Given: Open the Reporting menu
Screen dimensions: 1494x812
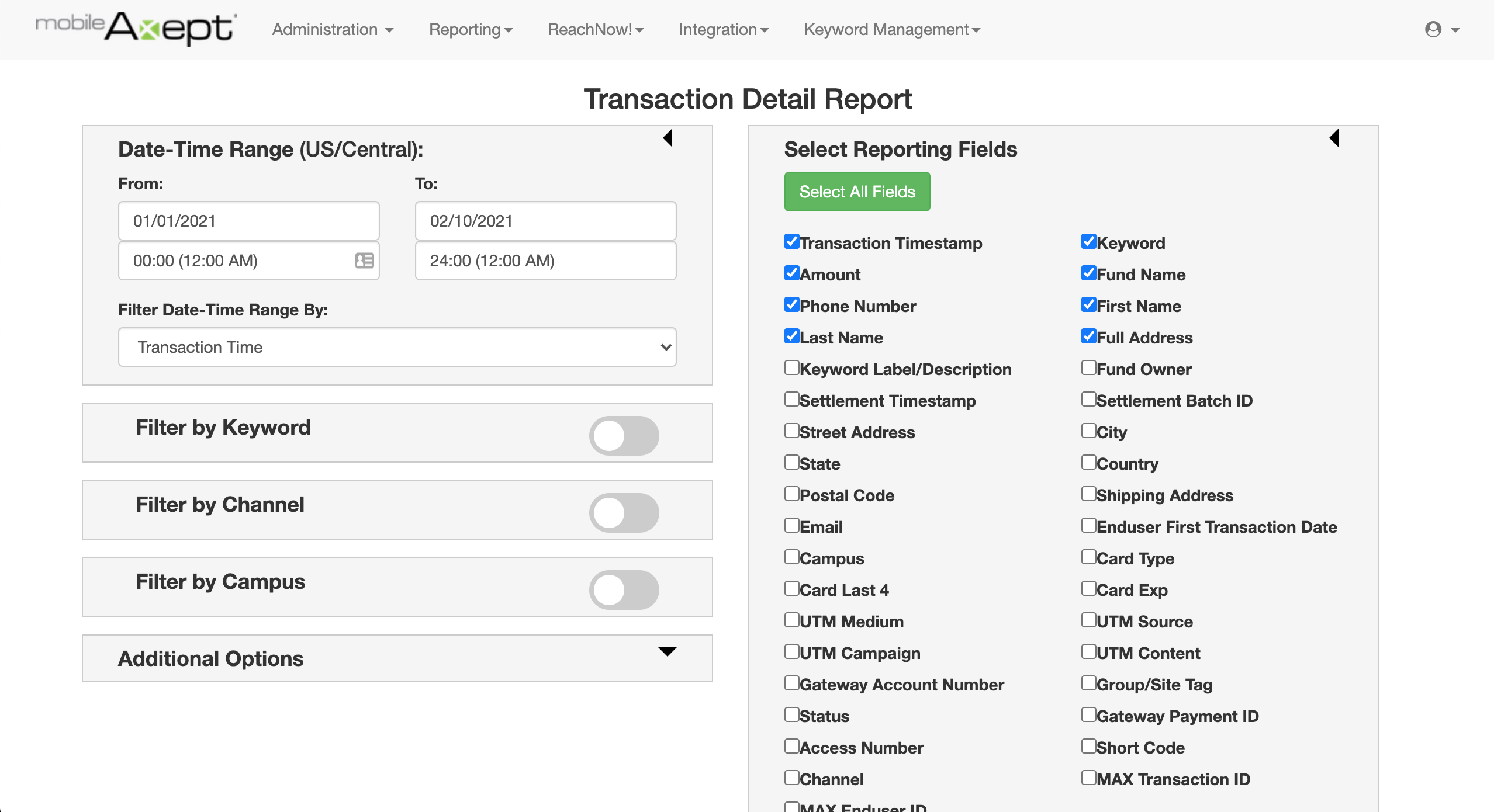Looking at the screenshot, I should 470,29.
